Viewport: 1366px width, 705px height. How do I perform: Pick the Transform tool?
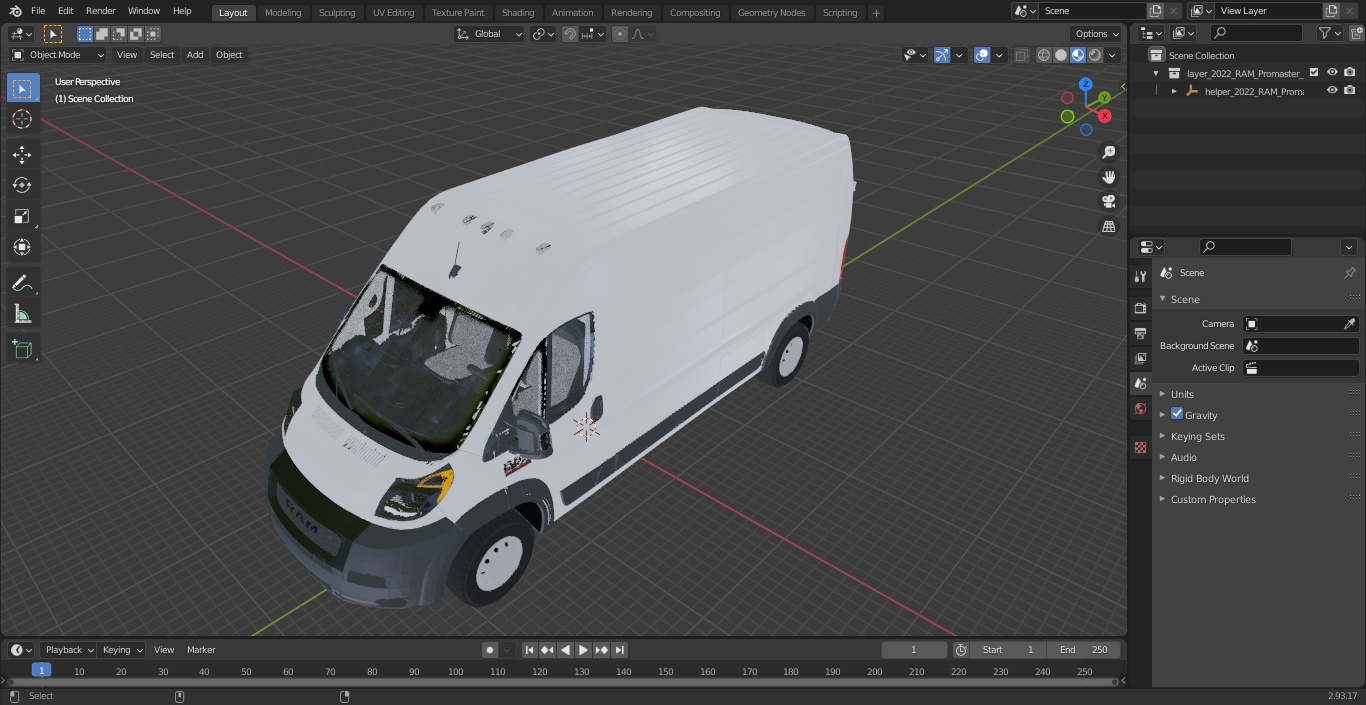(22, 247)
